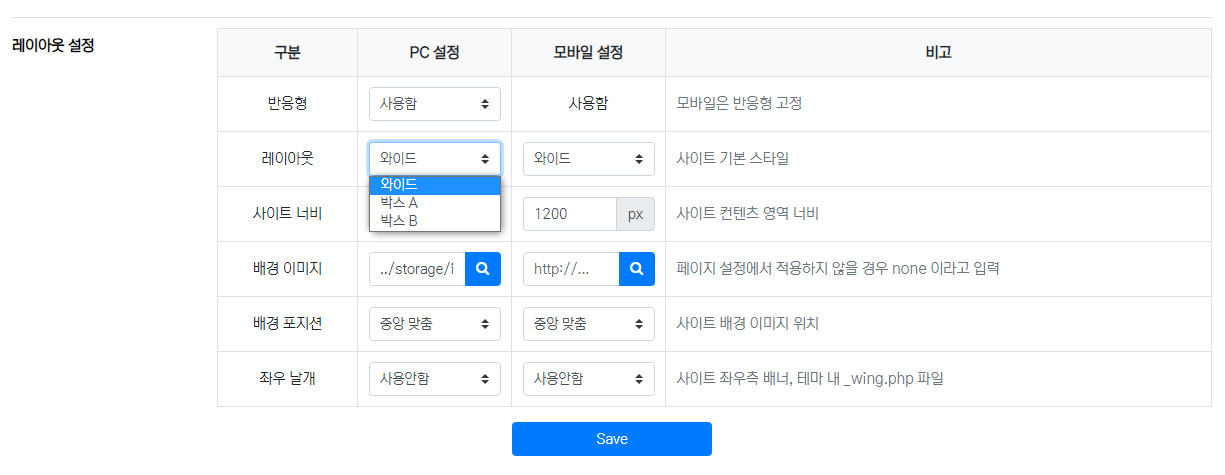The width and height of the screenshot is (1225, 475).
Task: Open the PC 좌우 날개 dropdown
Action: tap(434, 379)
